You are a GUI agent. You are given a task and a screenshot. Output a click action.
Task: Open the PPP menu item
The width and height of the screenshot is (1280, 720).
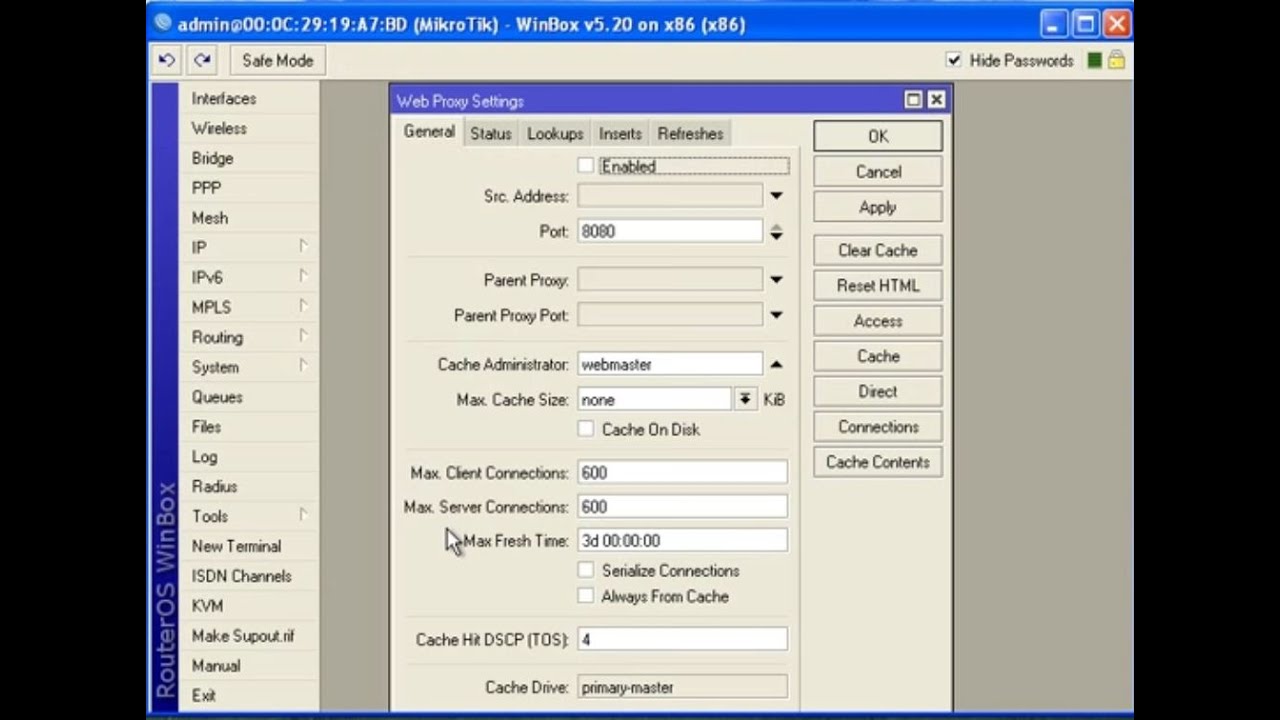[x=206, y=188]
